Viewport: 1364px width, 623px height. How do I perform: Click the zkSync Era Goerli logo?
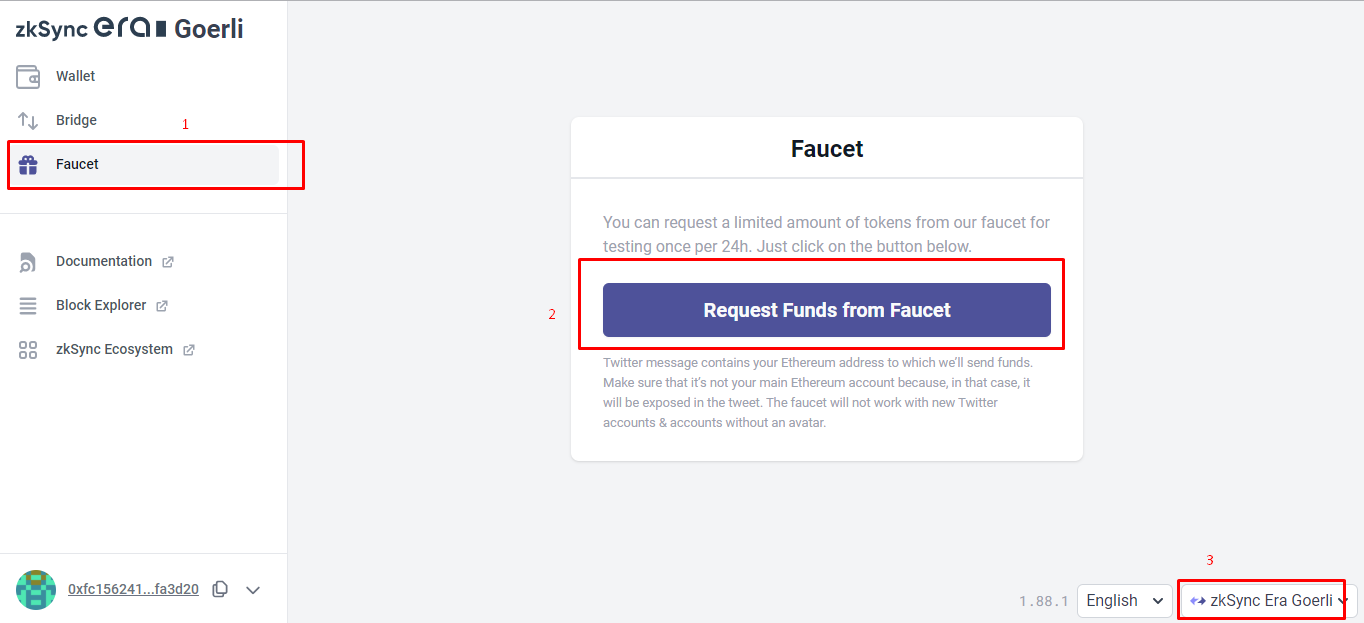click(129, 29)
